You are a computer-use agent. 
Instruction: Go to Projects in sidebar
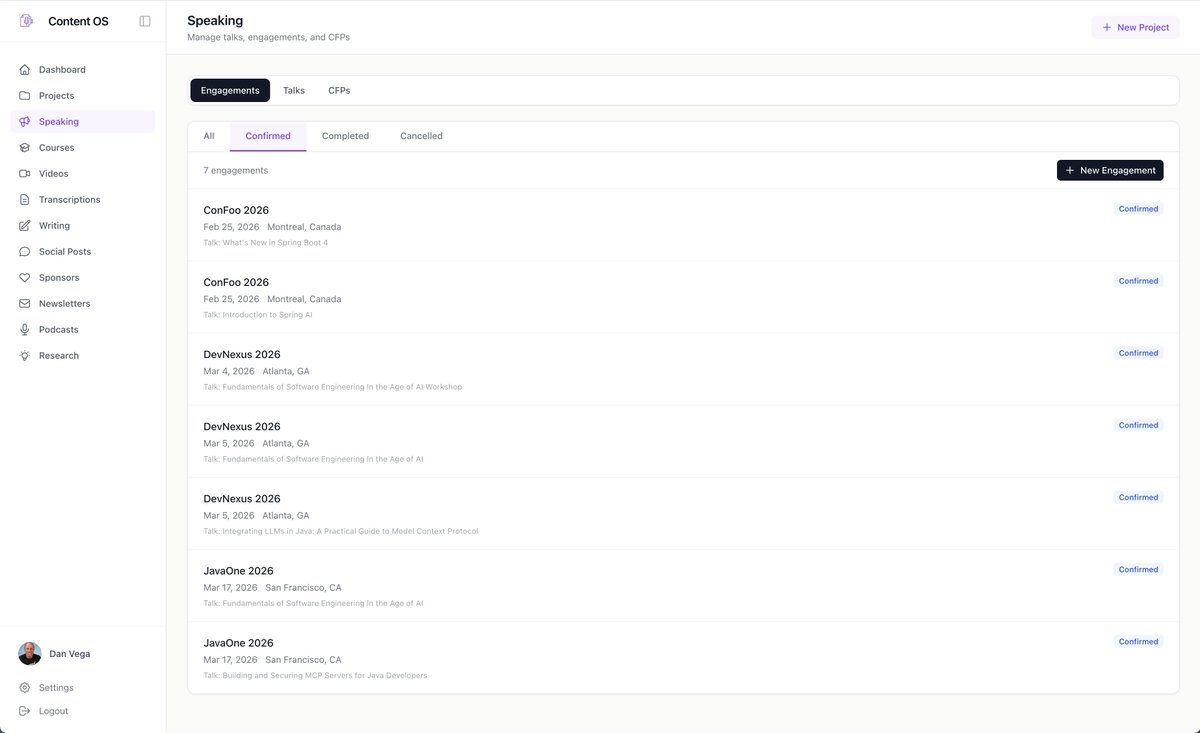tap(83, 96)
